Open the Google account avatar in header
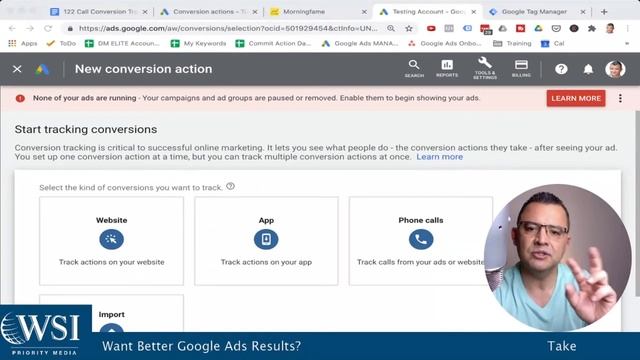The height and width of the screenshot is (360, 640). [x=615, y=69]
